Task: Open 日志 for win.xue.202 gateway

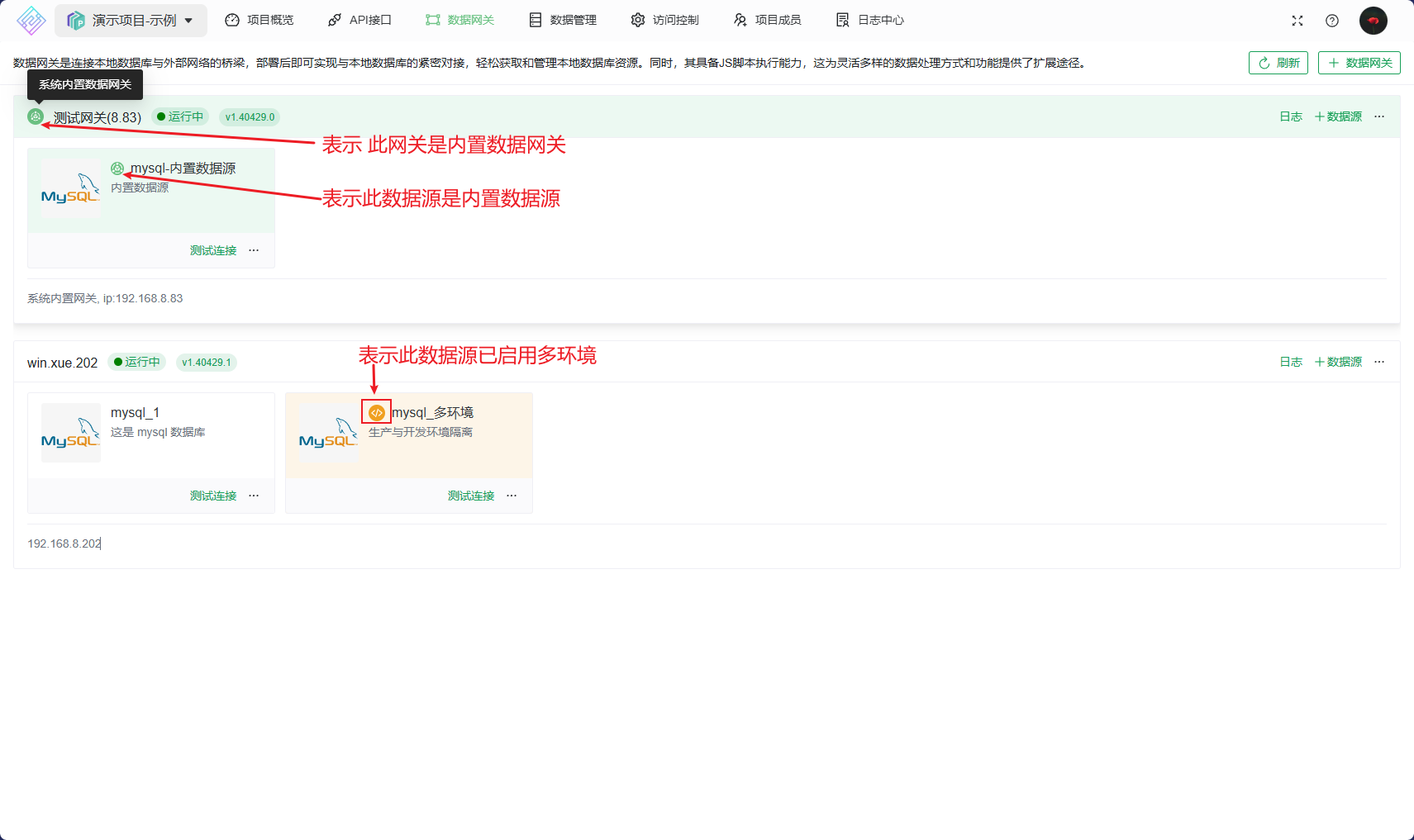Action: [x=1290, y=362]
